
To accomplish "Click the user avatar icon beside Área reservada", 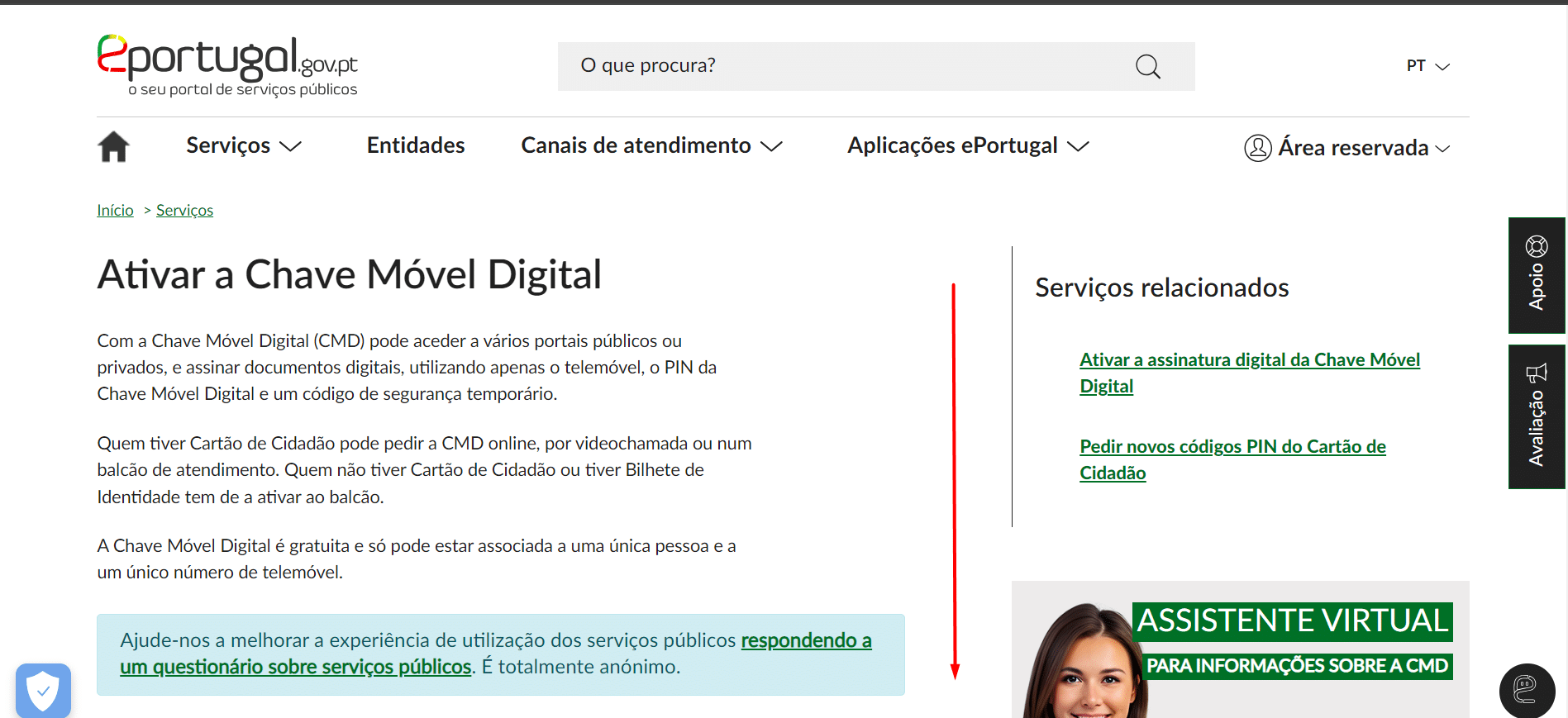I will point(1258,148).
